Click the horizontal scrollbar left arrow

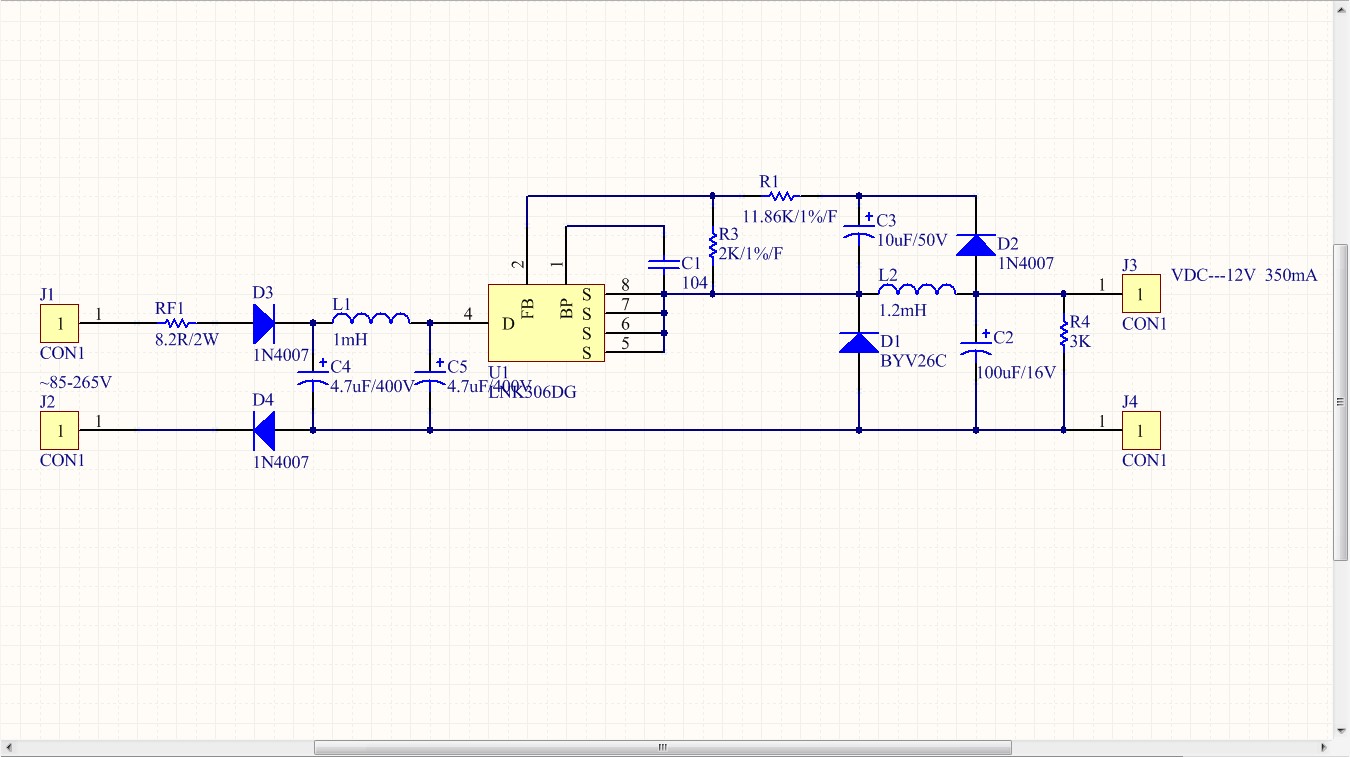[8, 747]
